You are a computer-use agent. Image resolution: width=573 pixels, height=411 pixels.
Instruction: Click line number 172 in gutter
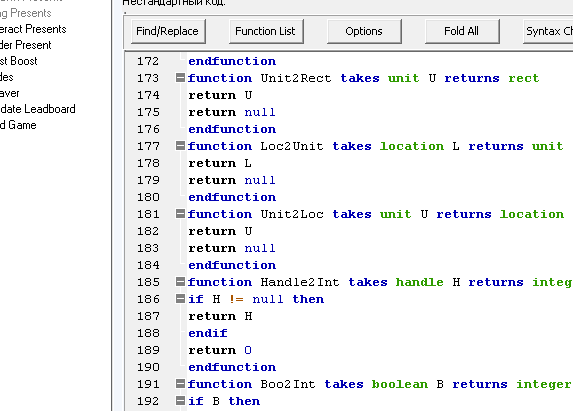[x=148, y=61]
